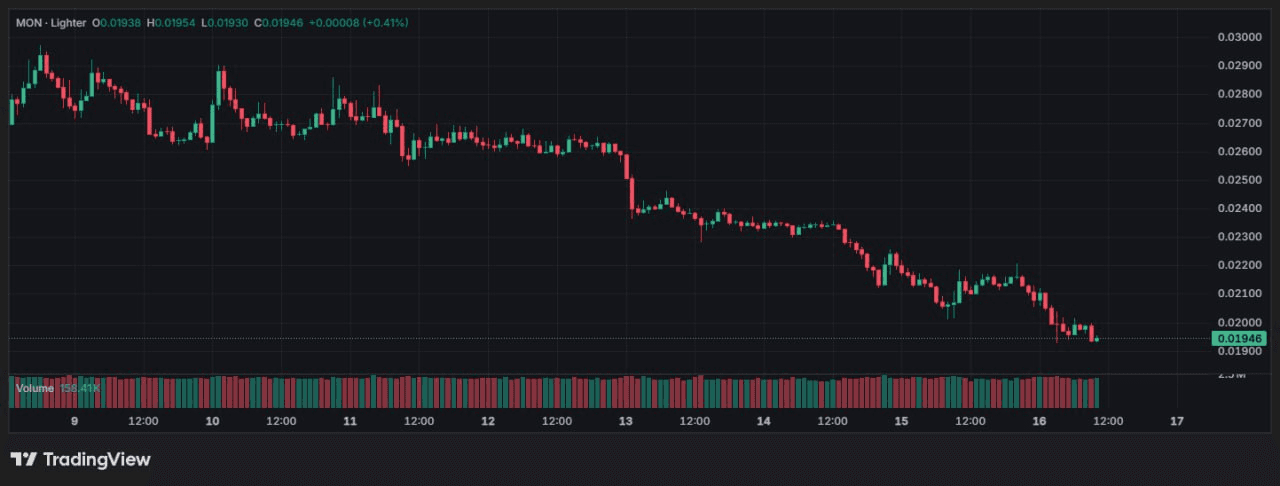Click date label 13 on time axis
This screenshot has width=1280, height=486.
coord(626,421)
